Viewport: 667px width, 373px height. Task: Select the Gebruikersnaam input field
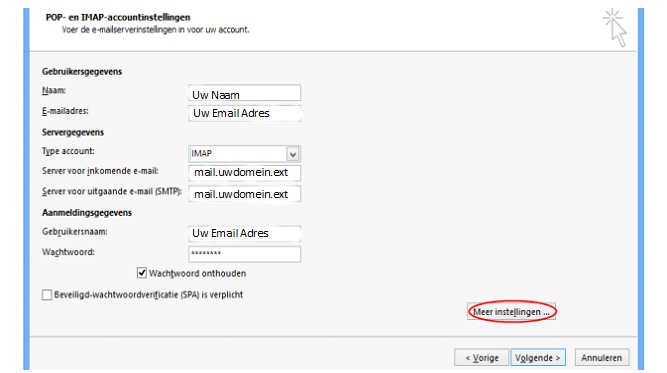pos(244,233)
